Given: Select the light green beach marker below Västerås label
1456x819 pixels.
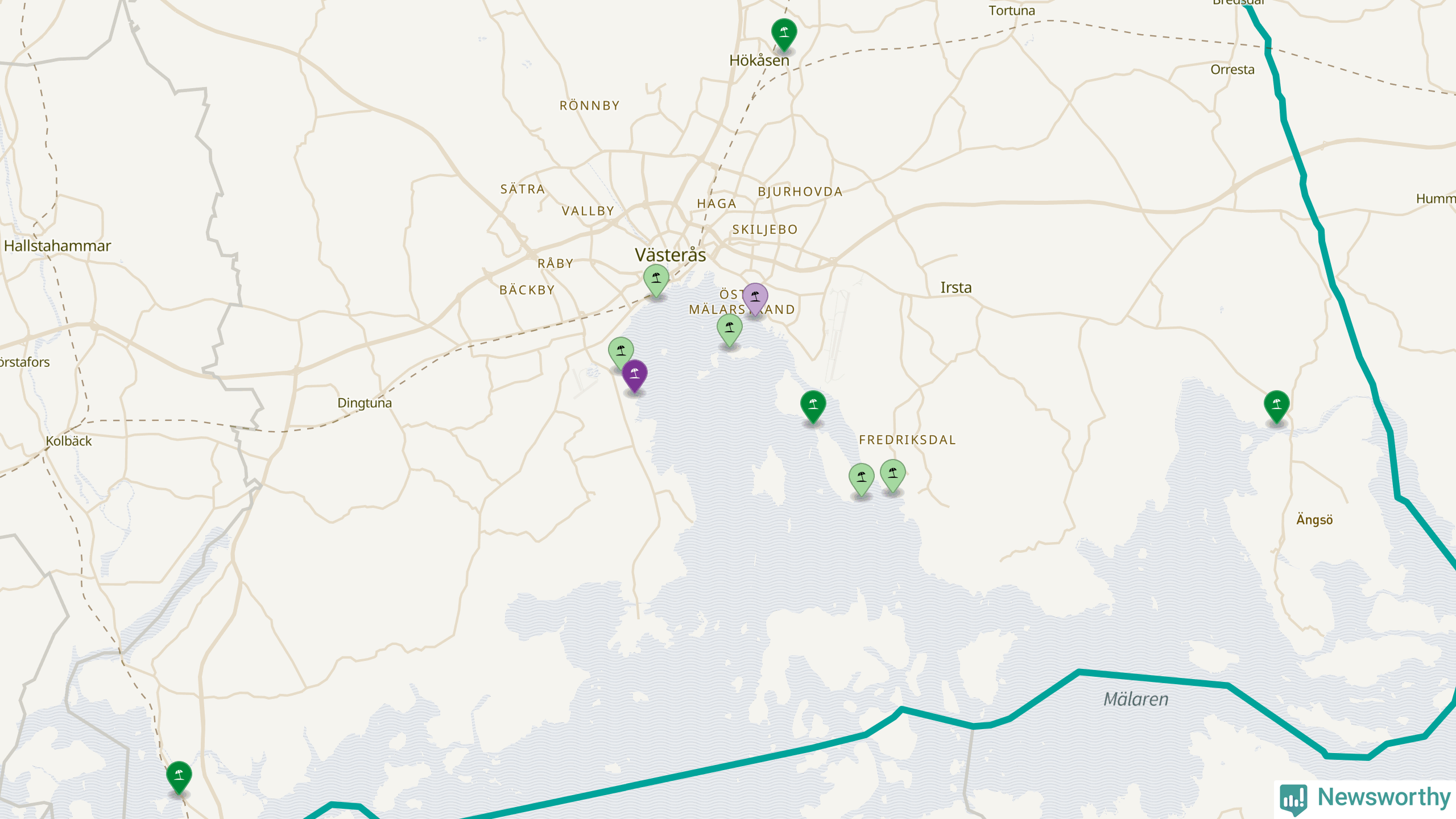Looking at the screenshot, I should 656,280.
